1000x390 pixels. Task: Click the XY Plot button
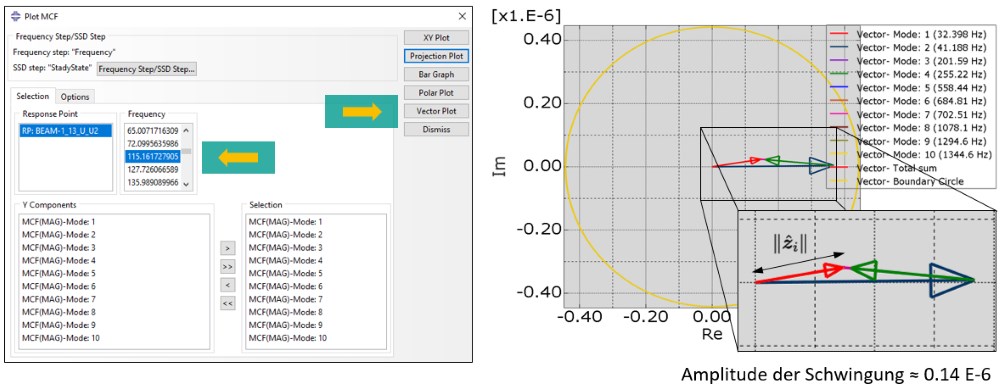[437, 38]
